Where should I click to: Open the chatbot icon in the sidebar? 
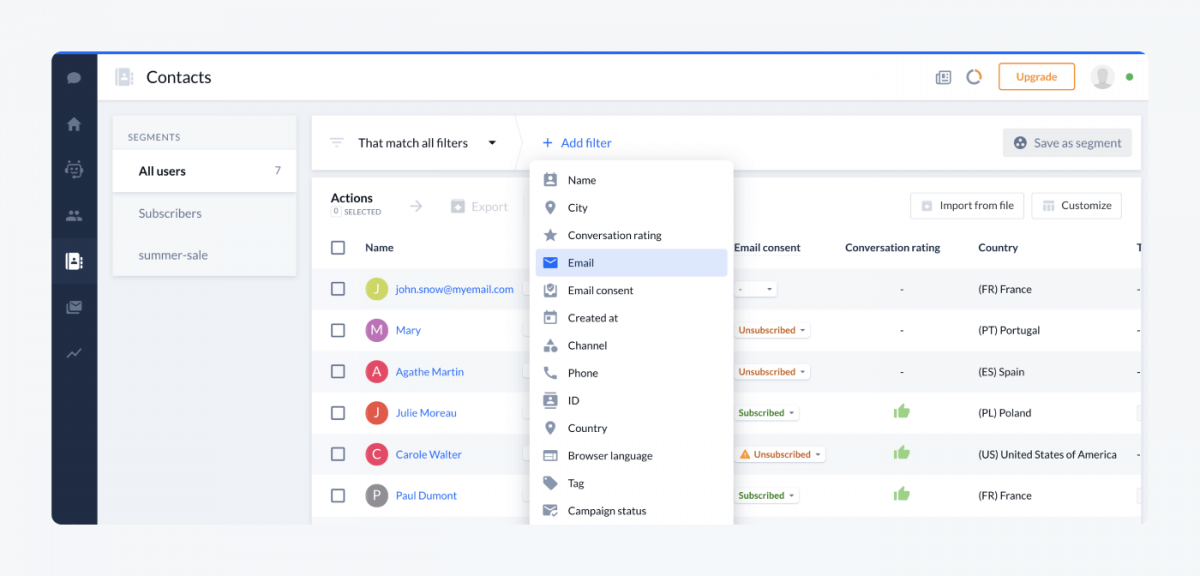74,169
